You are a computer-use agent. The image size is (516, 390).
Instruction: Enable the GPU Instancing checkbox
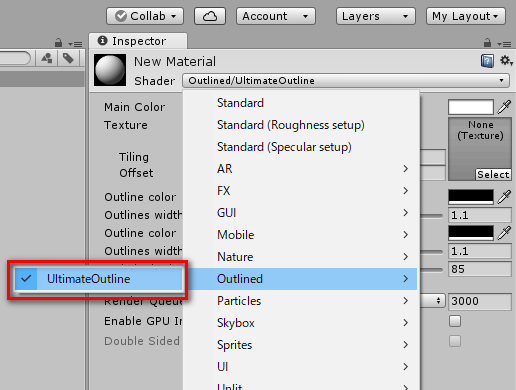click(x=455, y=321)
